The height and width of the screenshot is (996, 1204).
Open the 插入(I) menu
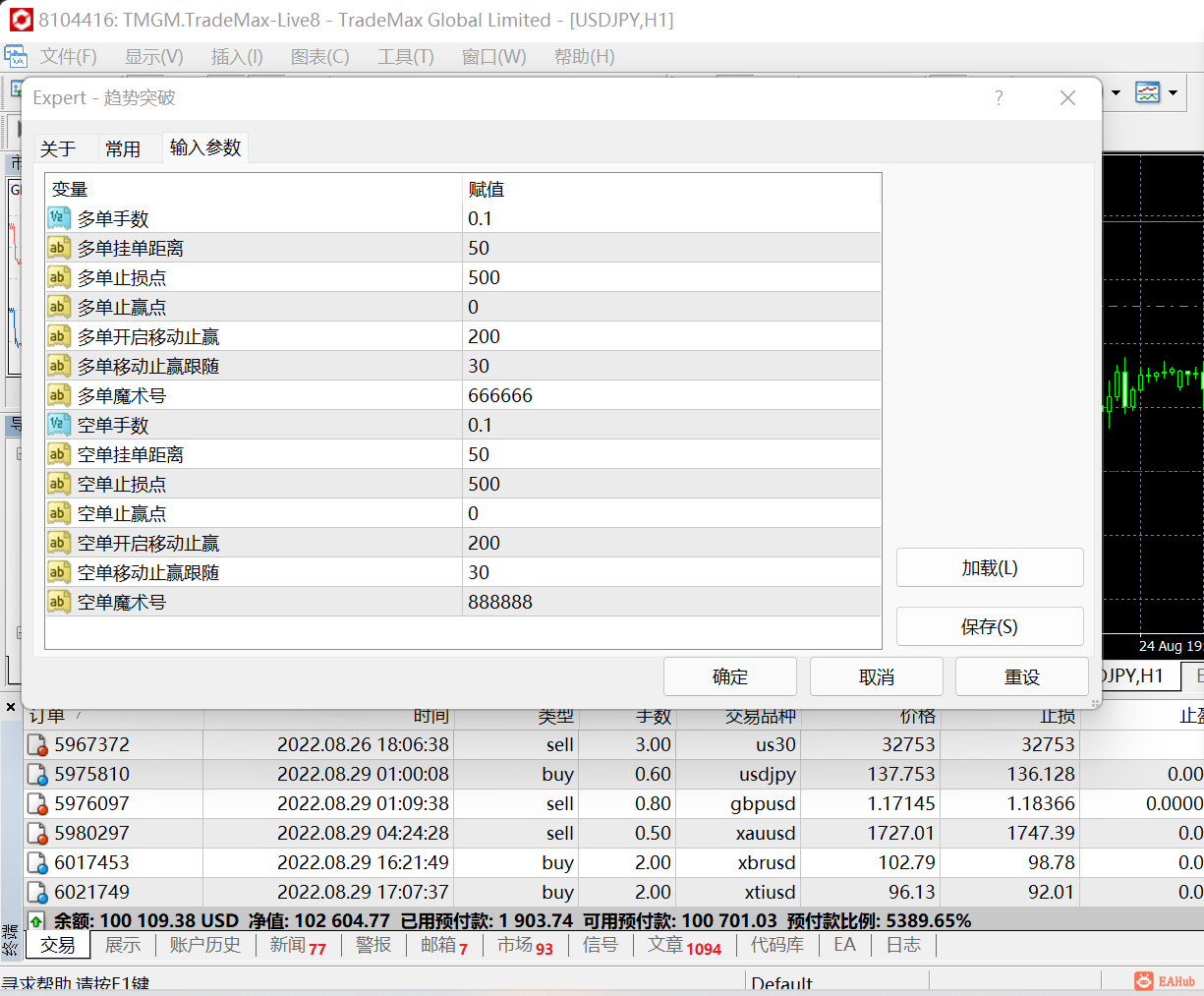237,57
